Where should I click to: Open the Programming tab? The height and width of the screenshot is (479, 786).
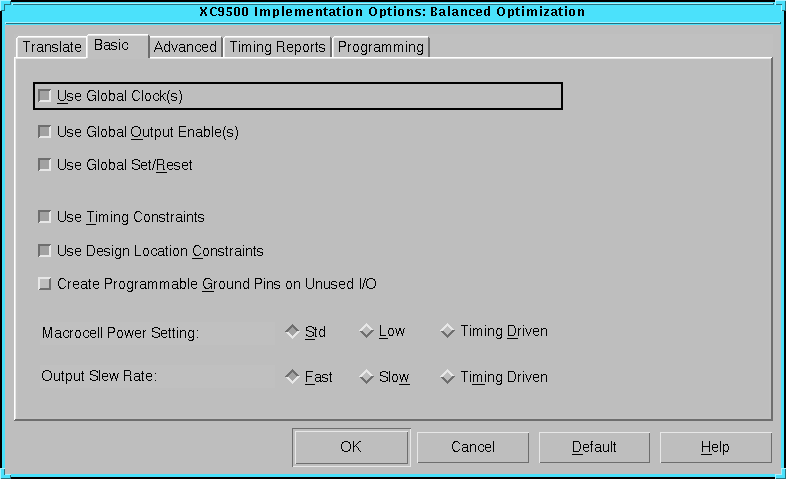[x=380, y=47]
